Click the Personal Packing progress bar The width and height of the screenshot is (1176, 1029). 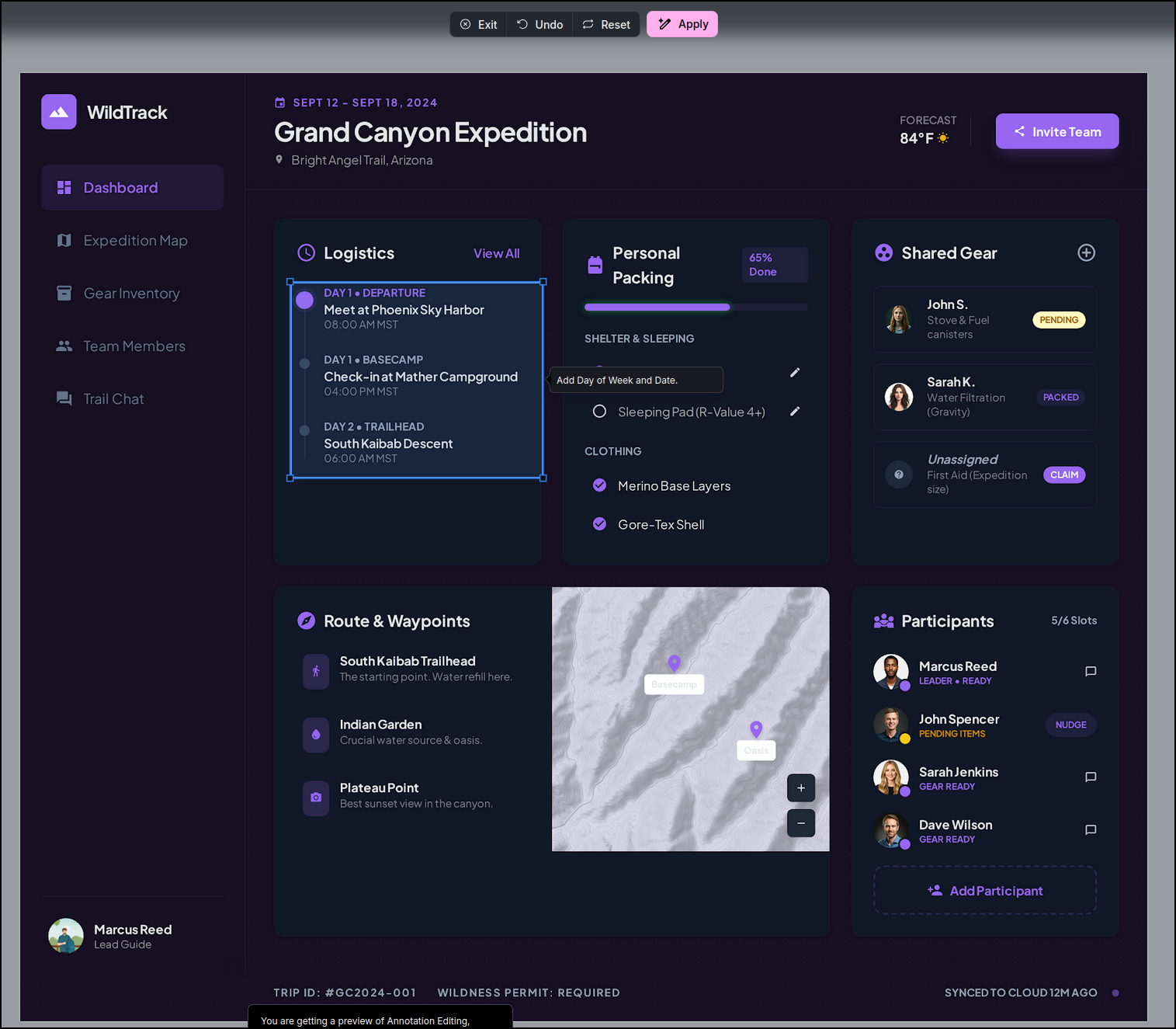pyautogui.click(x=696, y=308)
